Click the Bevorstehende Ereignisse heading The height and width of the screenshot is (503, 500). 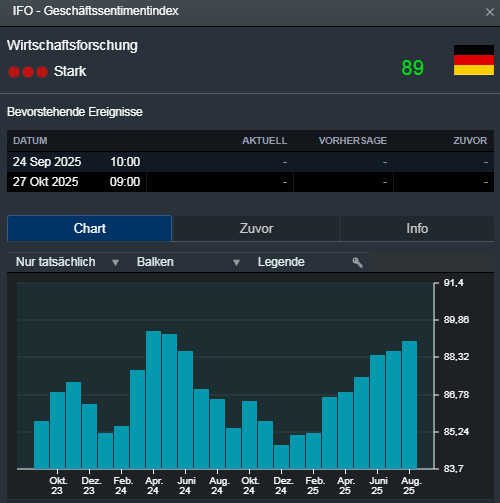[75, 112]
